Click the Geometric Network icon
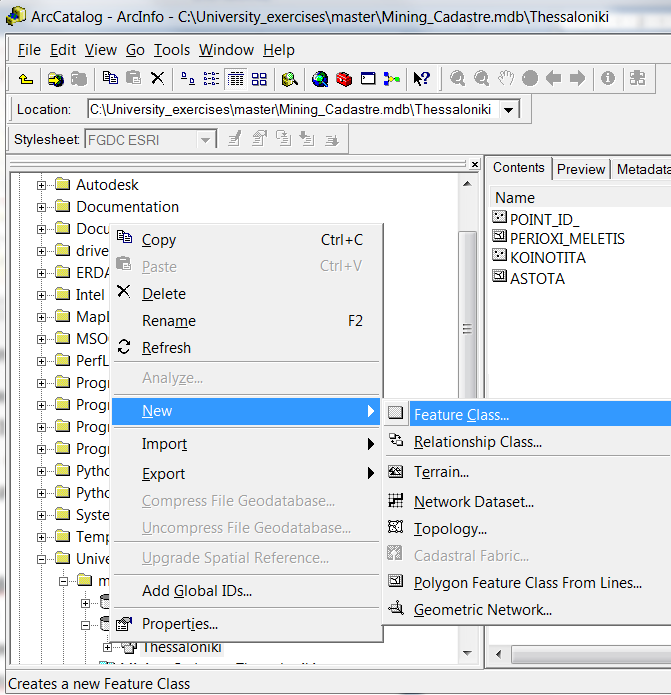671x695 pixels. tap(395, 608)
